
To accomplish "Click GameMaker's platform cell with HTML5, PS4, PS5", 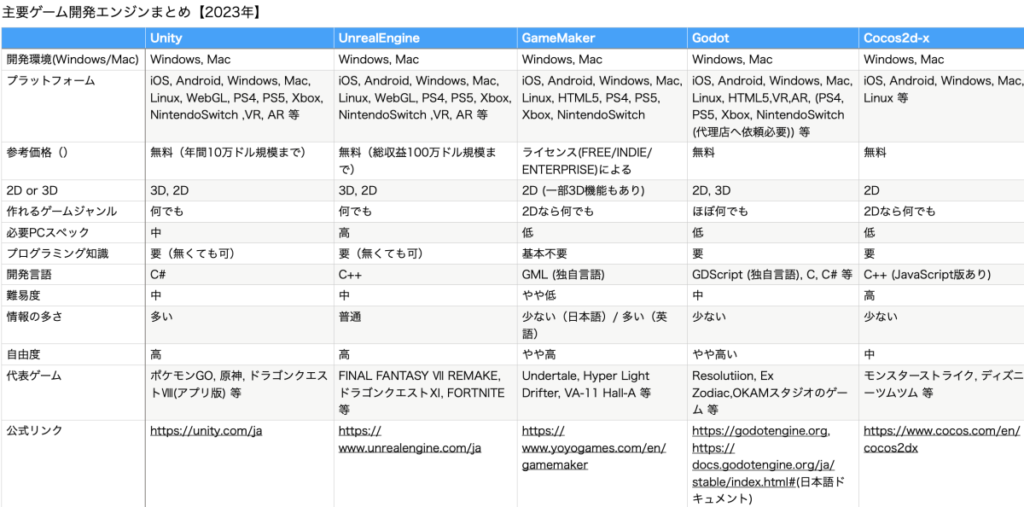I will [x=602, y=106].
